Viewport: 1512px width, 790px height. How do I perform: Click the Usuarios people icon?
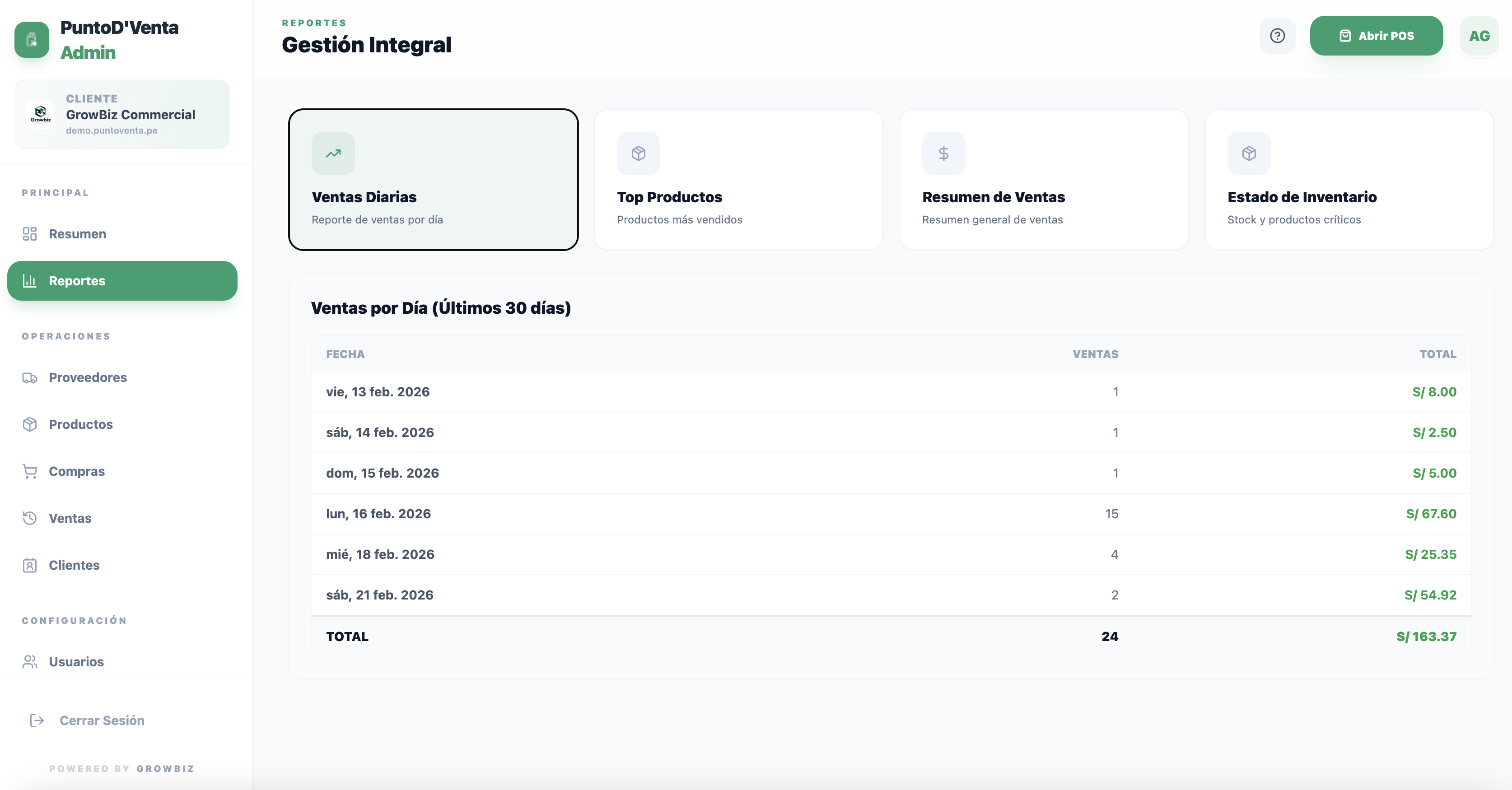(x=30, y=661)
